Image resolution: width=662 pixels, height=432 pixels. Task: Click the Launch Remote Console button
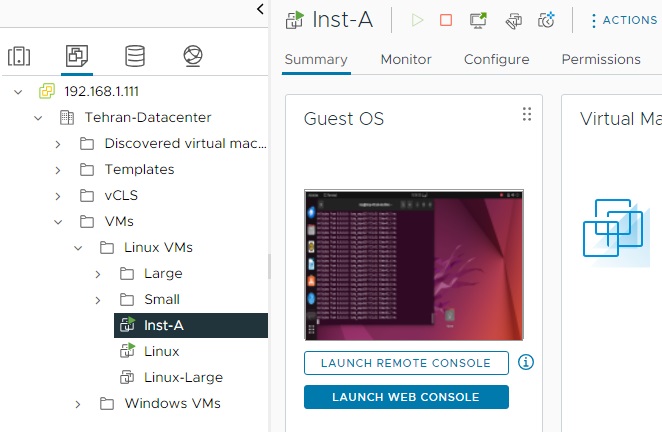(406, 363)
